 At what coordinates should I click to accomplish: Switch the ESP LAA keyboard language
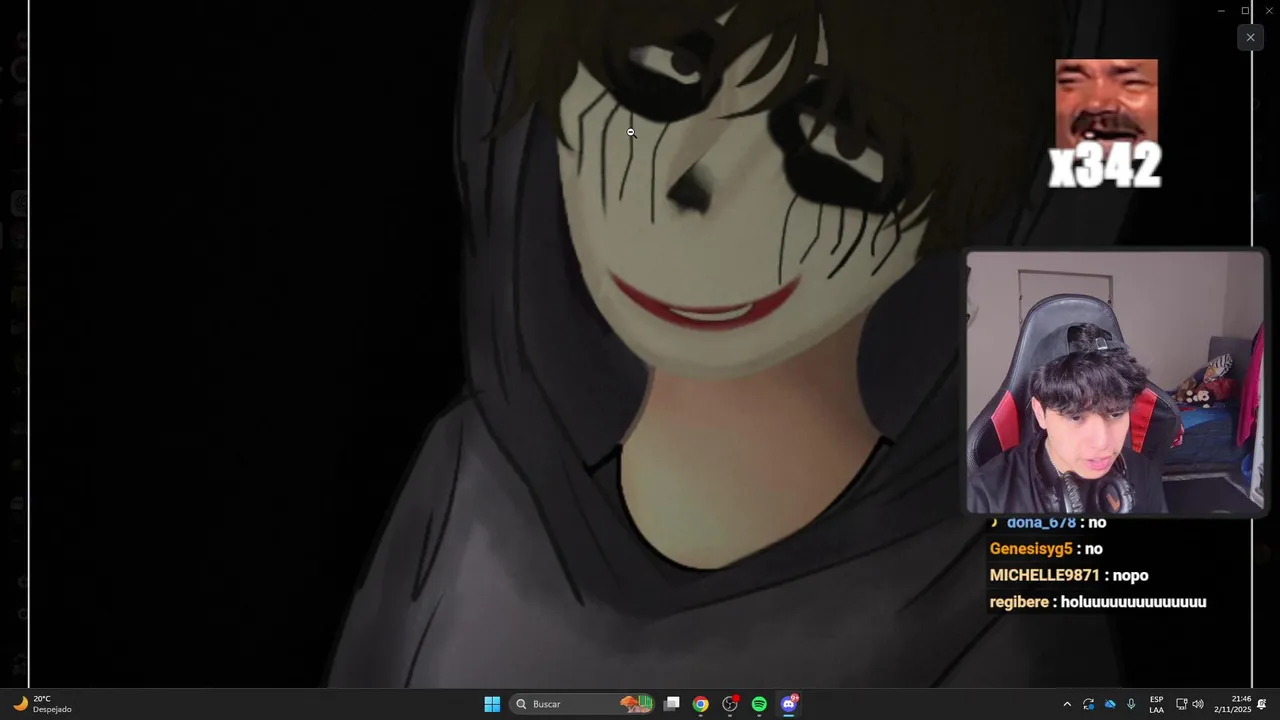pos(1157,704)
